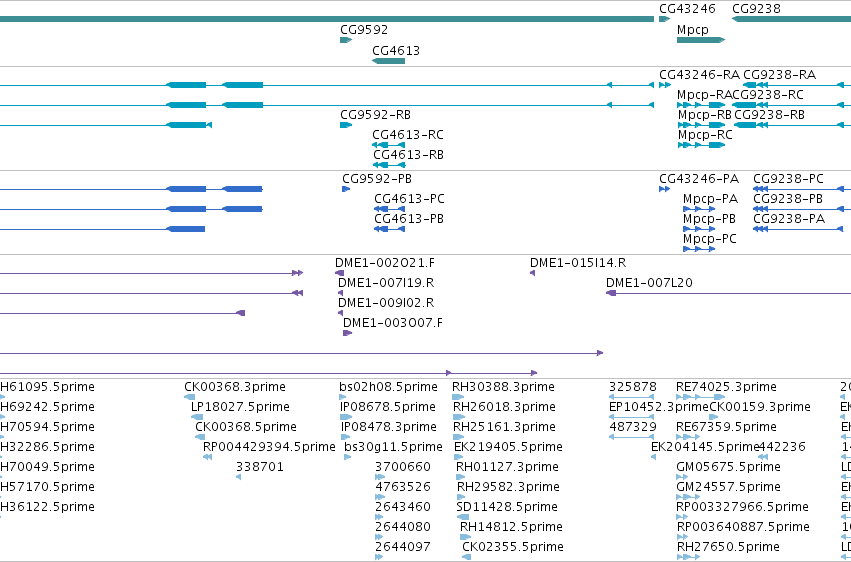Select EST EK219405.5prime
The image size is (851, 562).
coord(509,448)
